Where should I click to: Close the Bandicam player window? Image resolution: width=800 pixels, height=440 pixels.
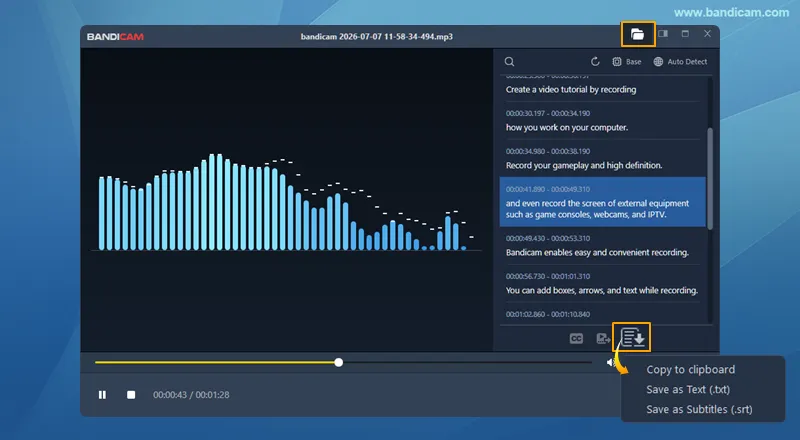coord(707,34)
